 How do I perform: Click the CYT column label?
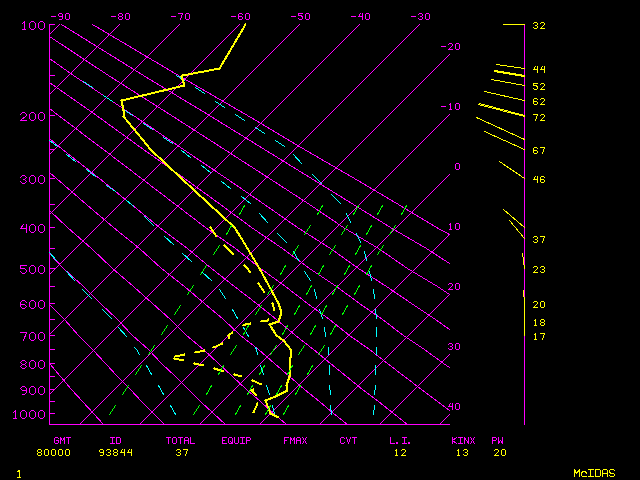point(348,440)
